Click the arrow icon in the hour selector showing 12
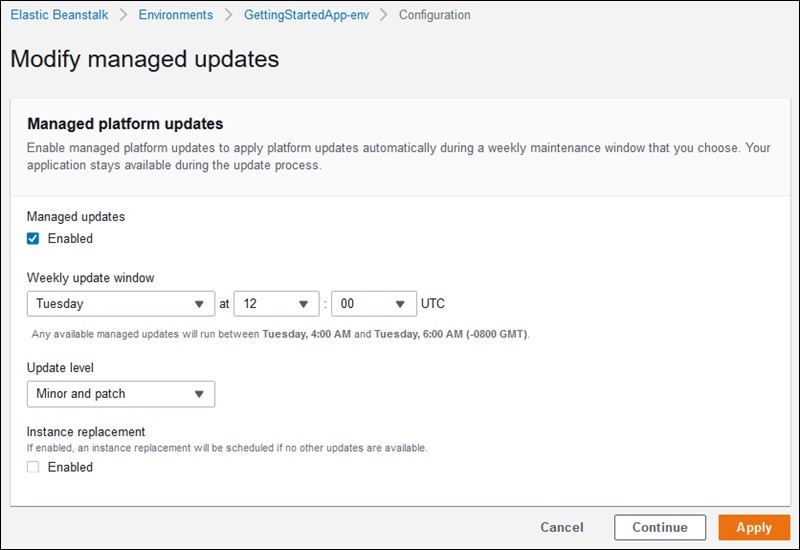This screenshot has width=800, height=550. tap(302, 304)
